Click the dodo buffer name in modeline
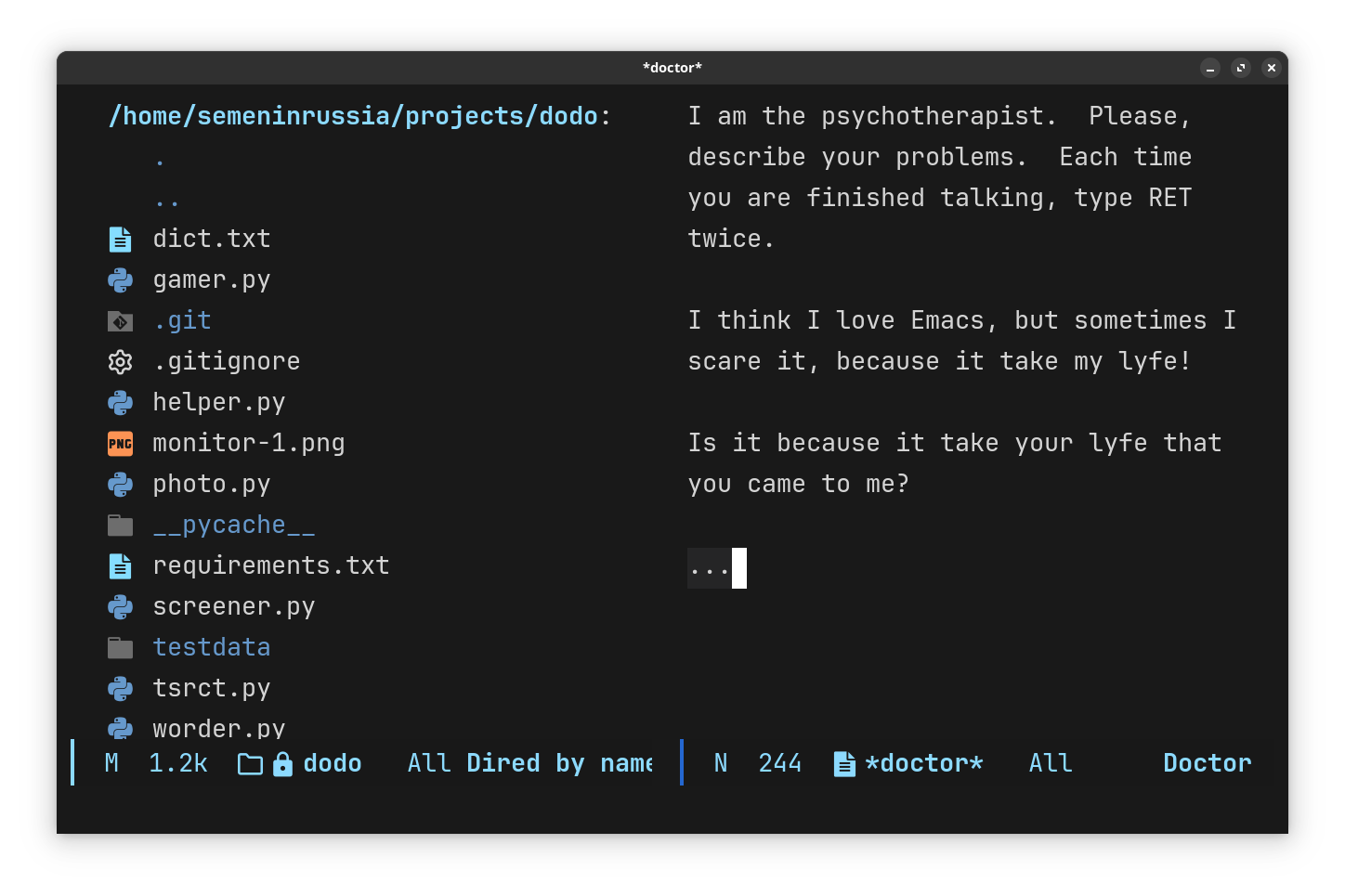Viewport: 1345px width, 896px height. tap(333, 764)
